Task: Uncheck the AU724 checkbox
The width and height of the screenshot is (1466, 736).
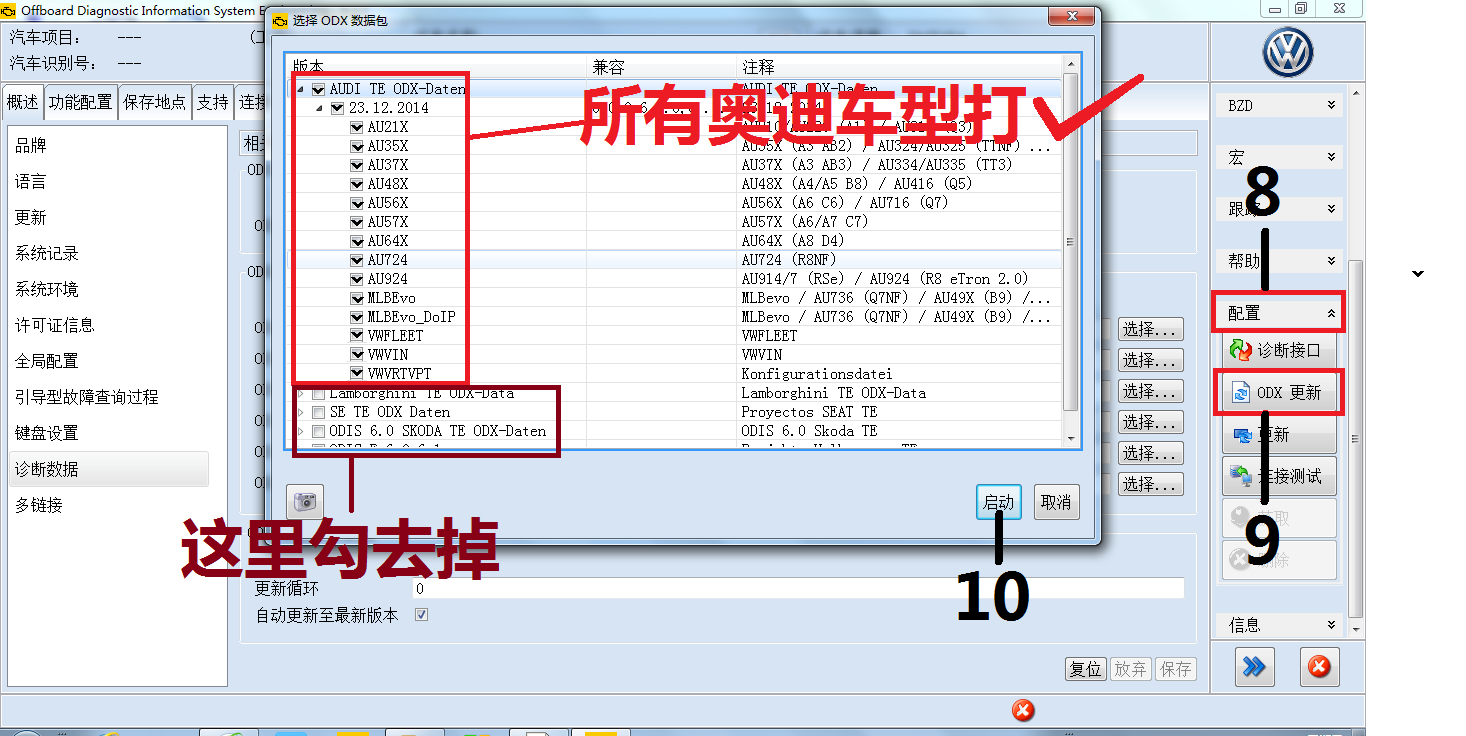Action: [357, 260]
